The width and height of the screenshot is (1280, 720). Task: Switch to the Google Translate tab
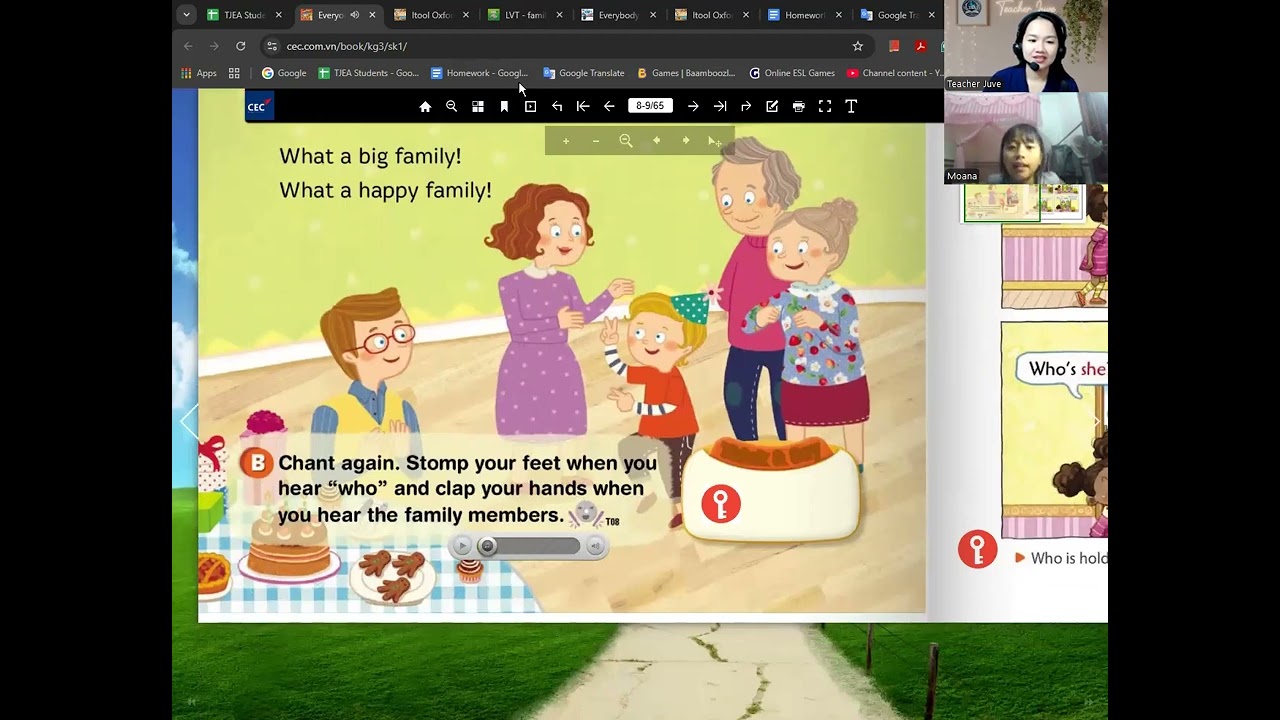coord(898,15)
